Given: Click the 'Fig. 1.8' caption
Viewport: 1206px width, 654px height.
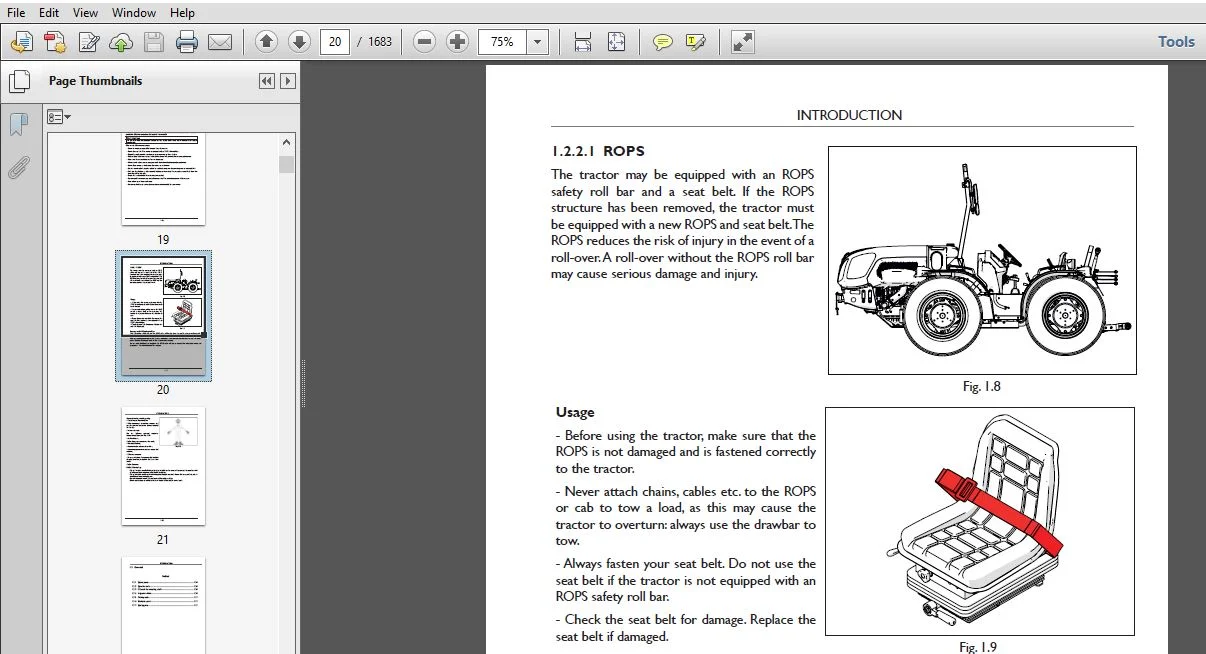Looking at the screenshot, I should [x=981, y=387].
